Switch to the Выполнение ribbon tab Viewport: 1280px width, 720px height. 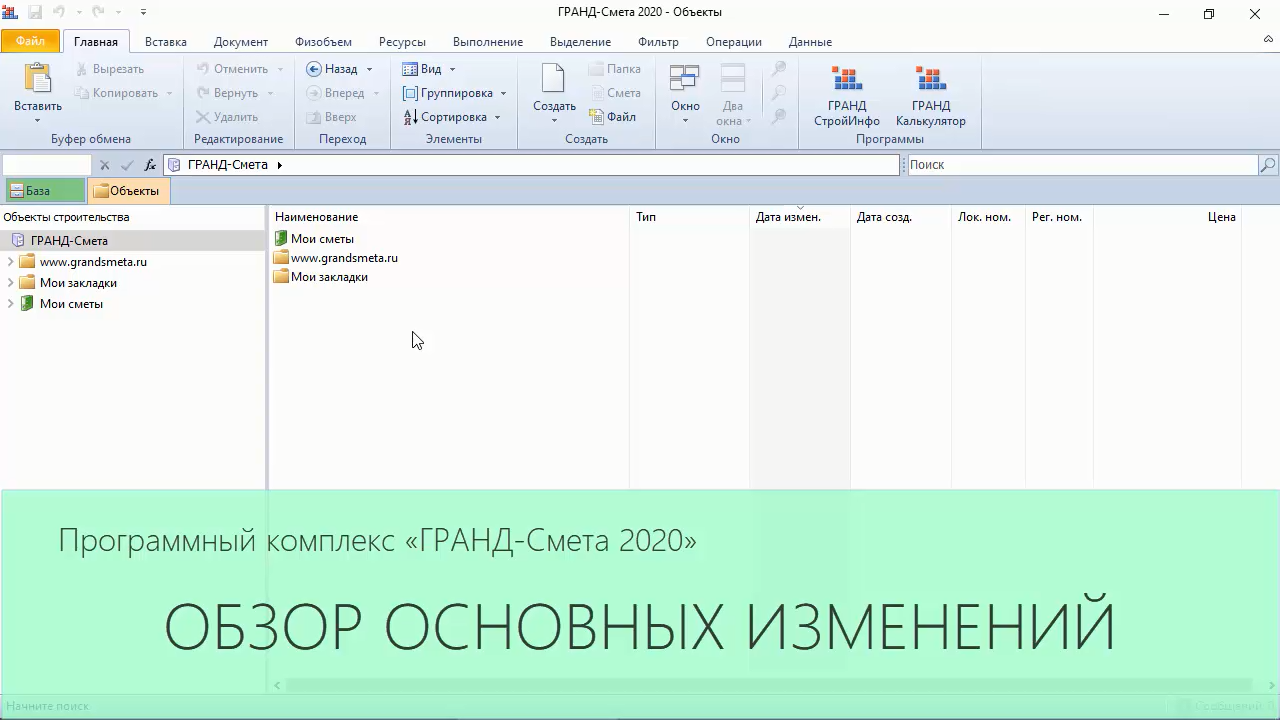click(488, 42)
